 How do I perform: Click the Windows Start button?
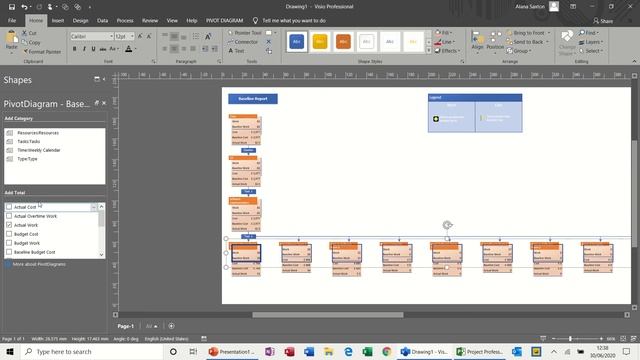[x=10, y=351]
